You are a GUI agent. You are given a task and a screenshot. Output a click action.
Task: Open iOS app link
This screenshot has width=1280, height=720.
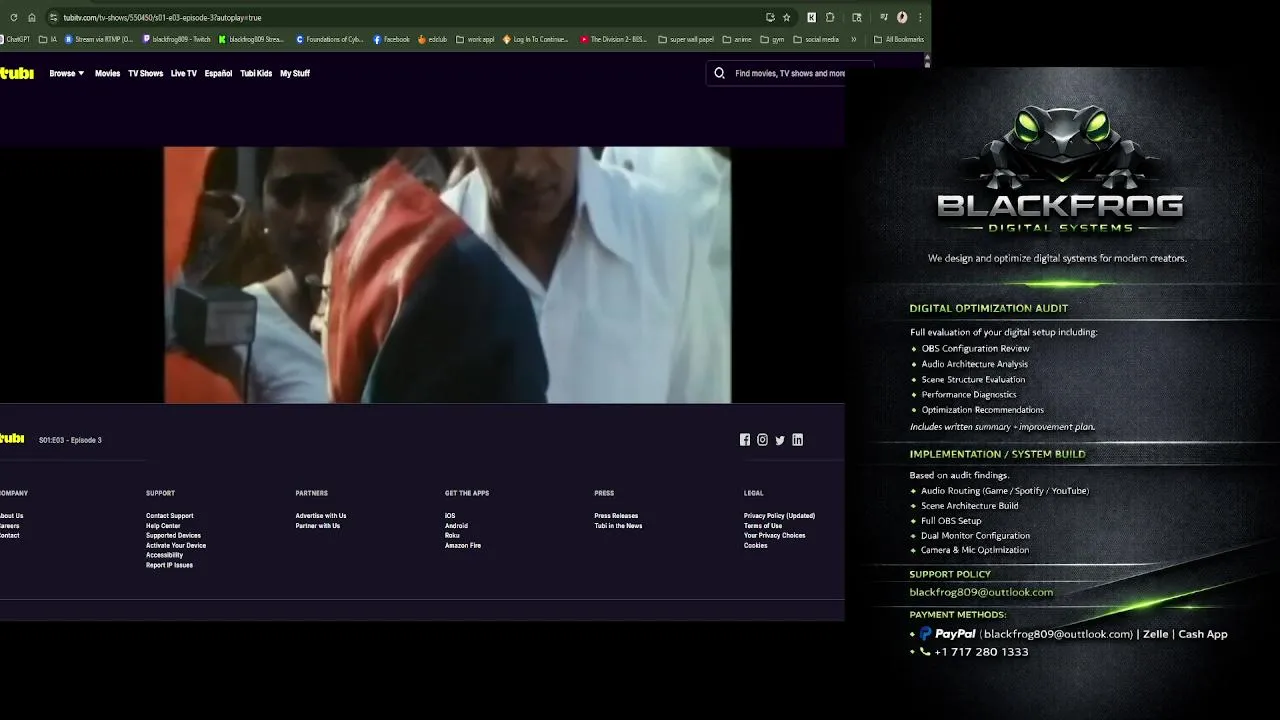pos(450,516)
